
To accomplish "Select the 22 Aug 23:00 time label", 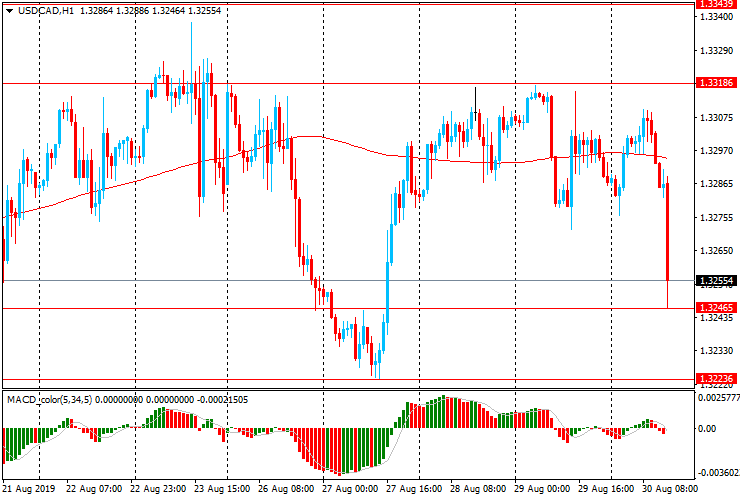I will coord(158,489).
